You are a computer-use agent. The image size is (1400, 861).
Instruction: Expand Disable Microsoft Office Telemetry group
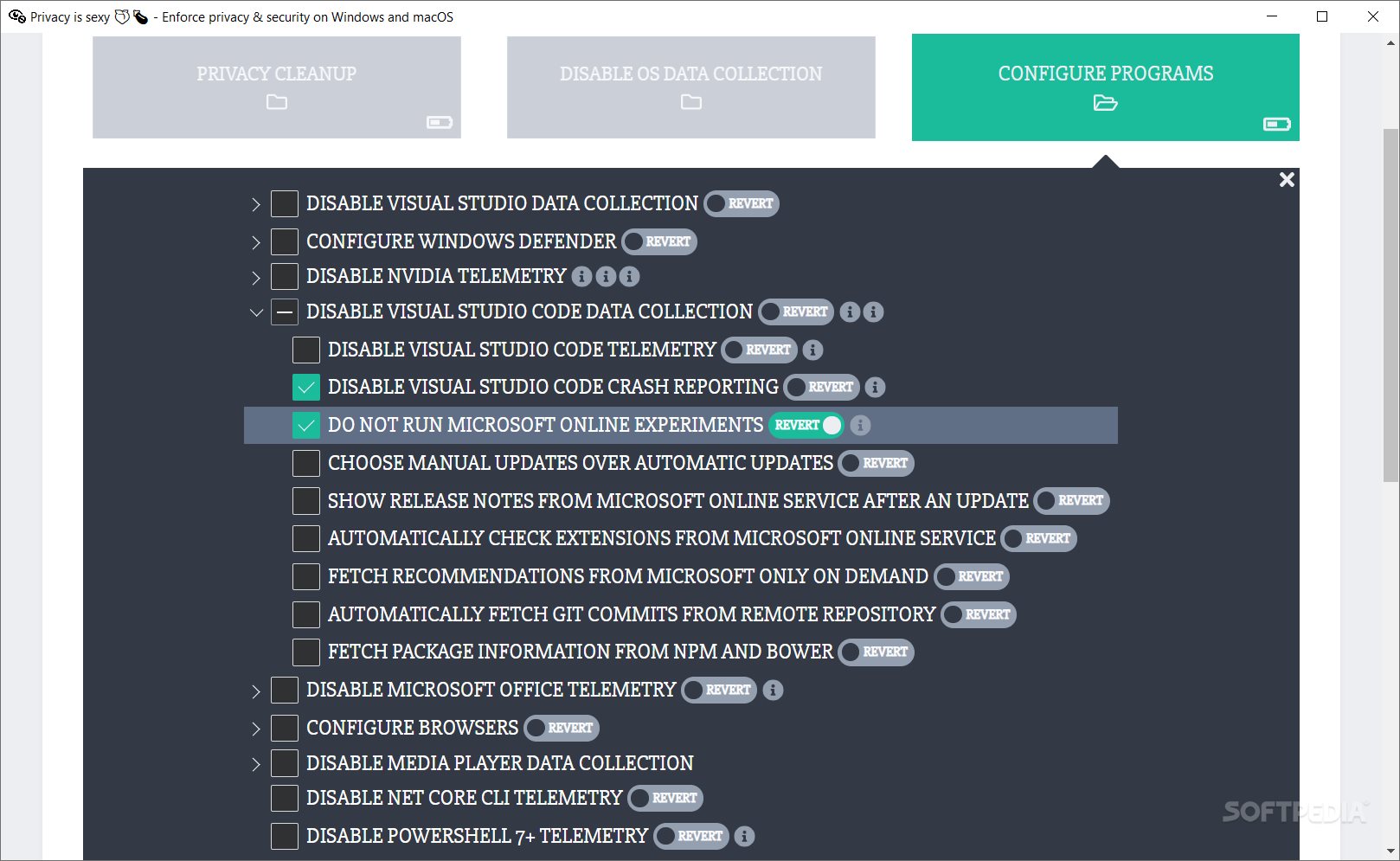pos(256,691)
